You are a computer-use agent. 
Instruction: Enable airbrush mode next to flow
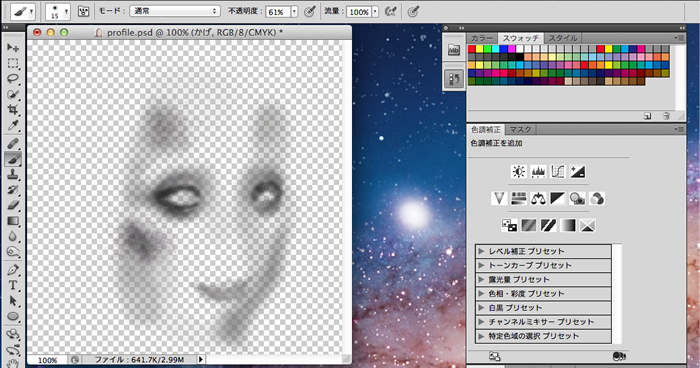pos(391,12)
